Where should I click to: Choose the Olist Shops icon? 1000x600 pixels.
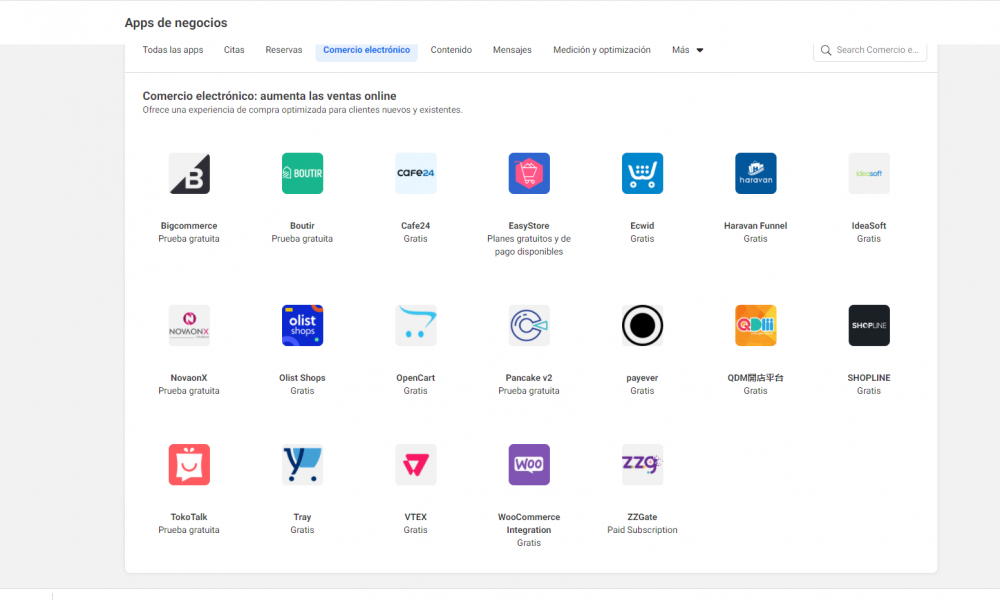pos(302,325)
